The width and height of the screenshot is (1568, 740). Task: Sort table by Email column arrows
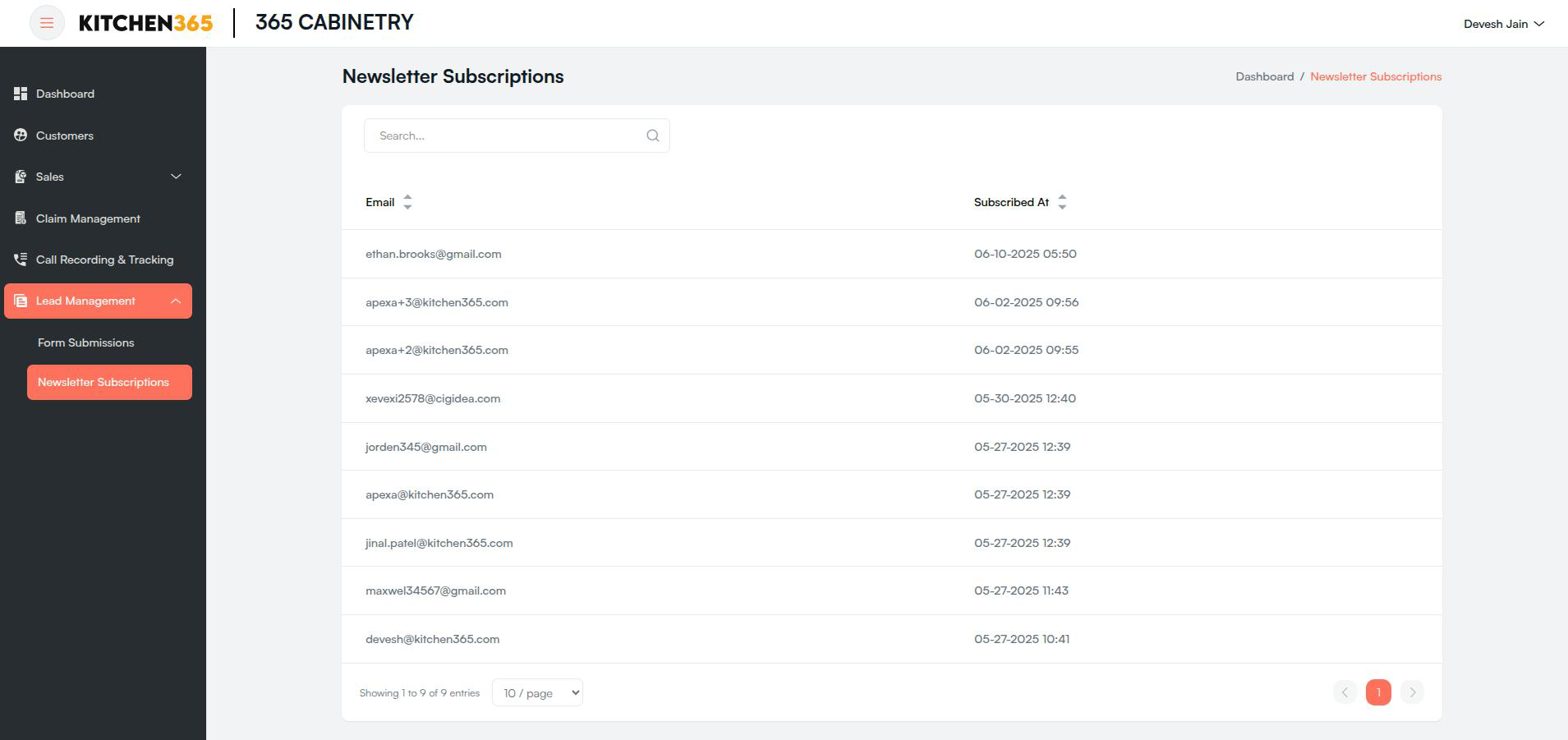pos(407,202)
